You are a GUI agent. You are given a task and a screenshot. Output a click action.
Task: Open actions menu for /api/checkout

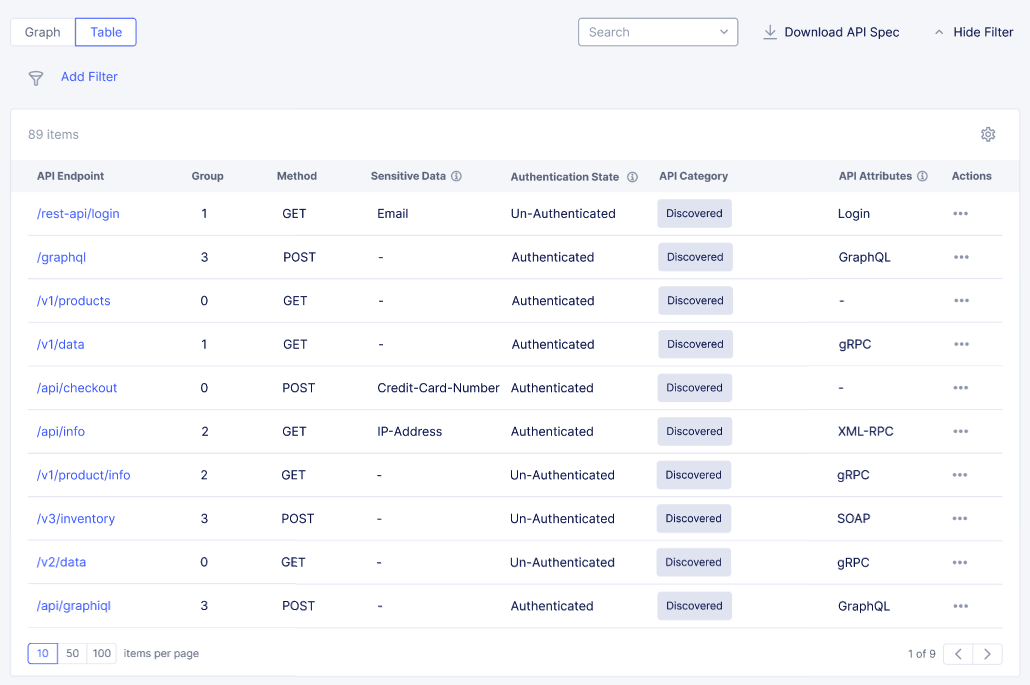[x=961, y=387]
